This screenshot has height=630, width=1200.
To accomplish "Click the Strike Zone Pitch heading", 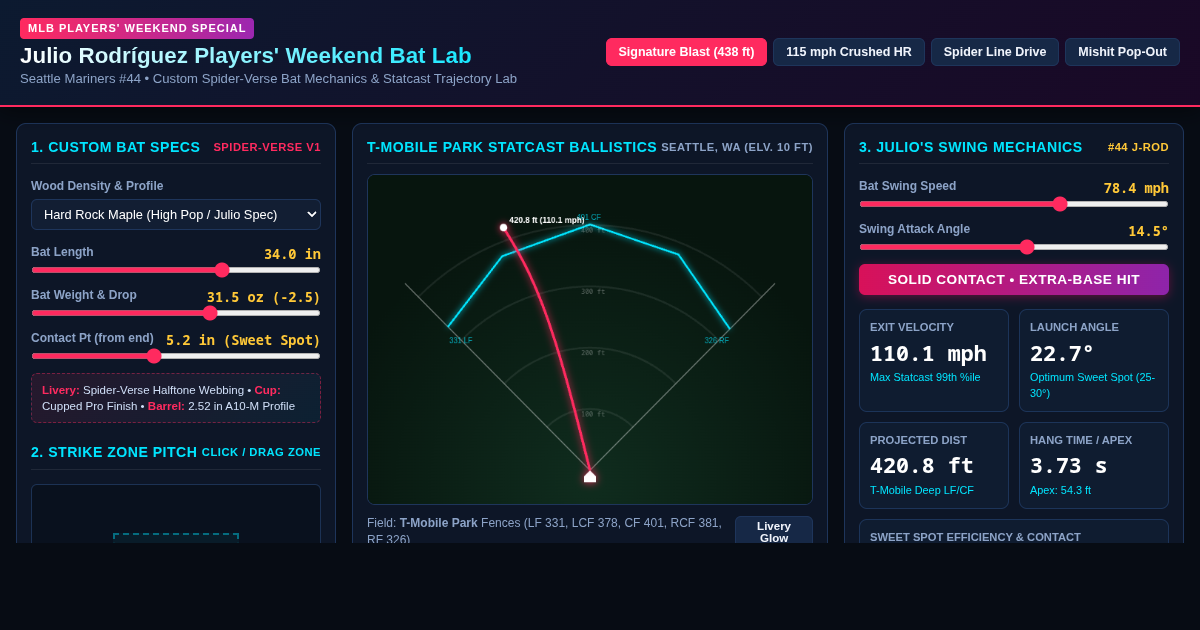I will click(114, 452).
